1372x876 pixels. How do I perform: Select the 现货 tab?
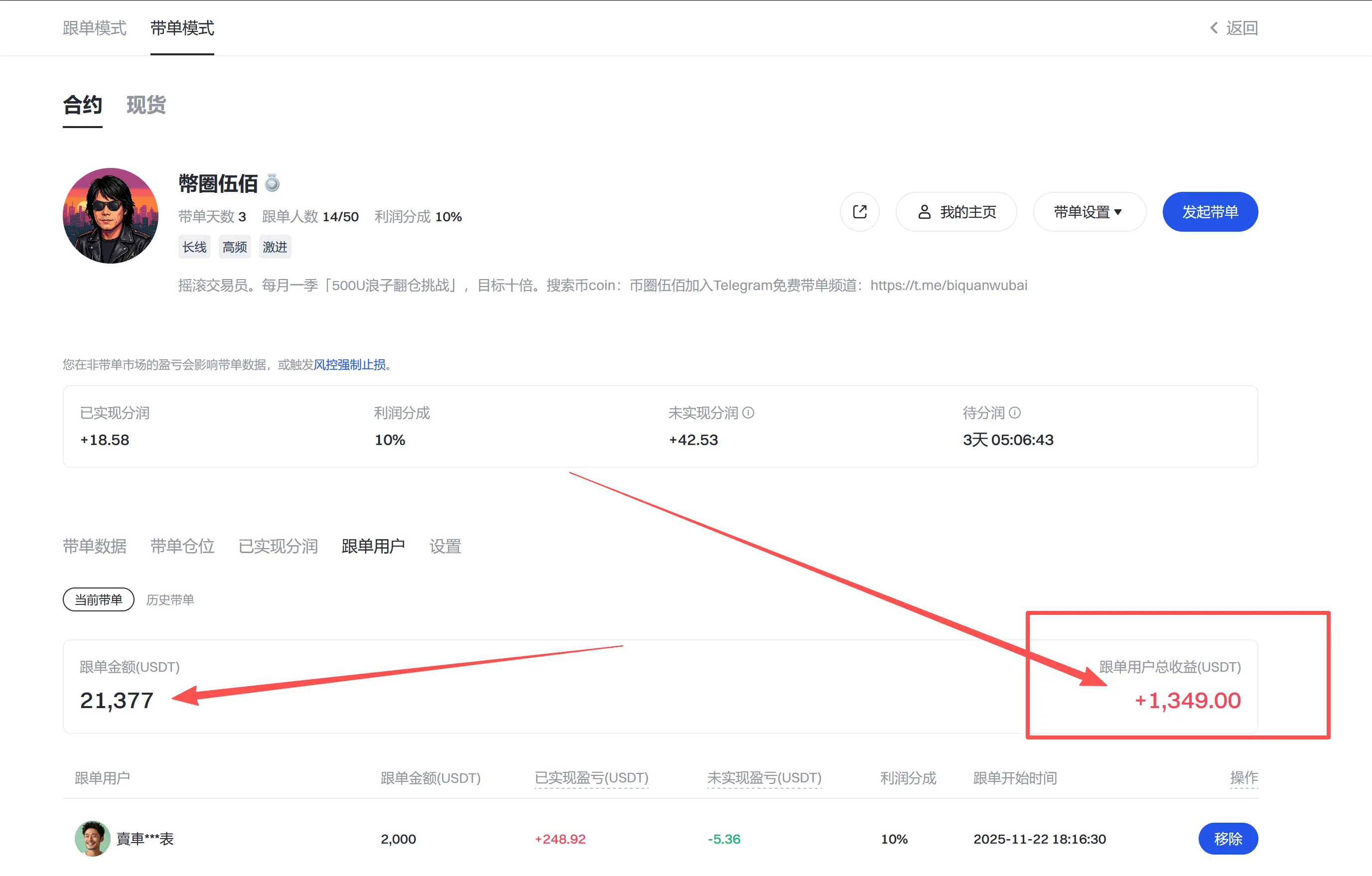pyautogui.click(x=146, y=105)
